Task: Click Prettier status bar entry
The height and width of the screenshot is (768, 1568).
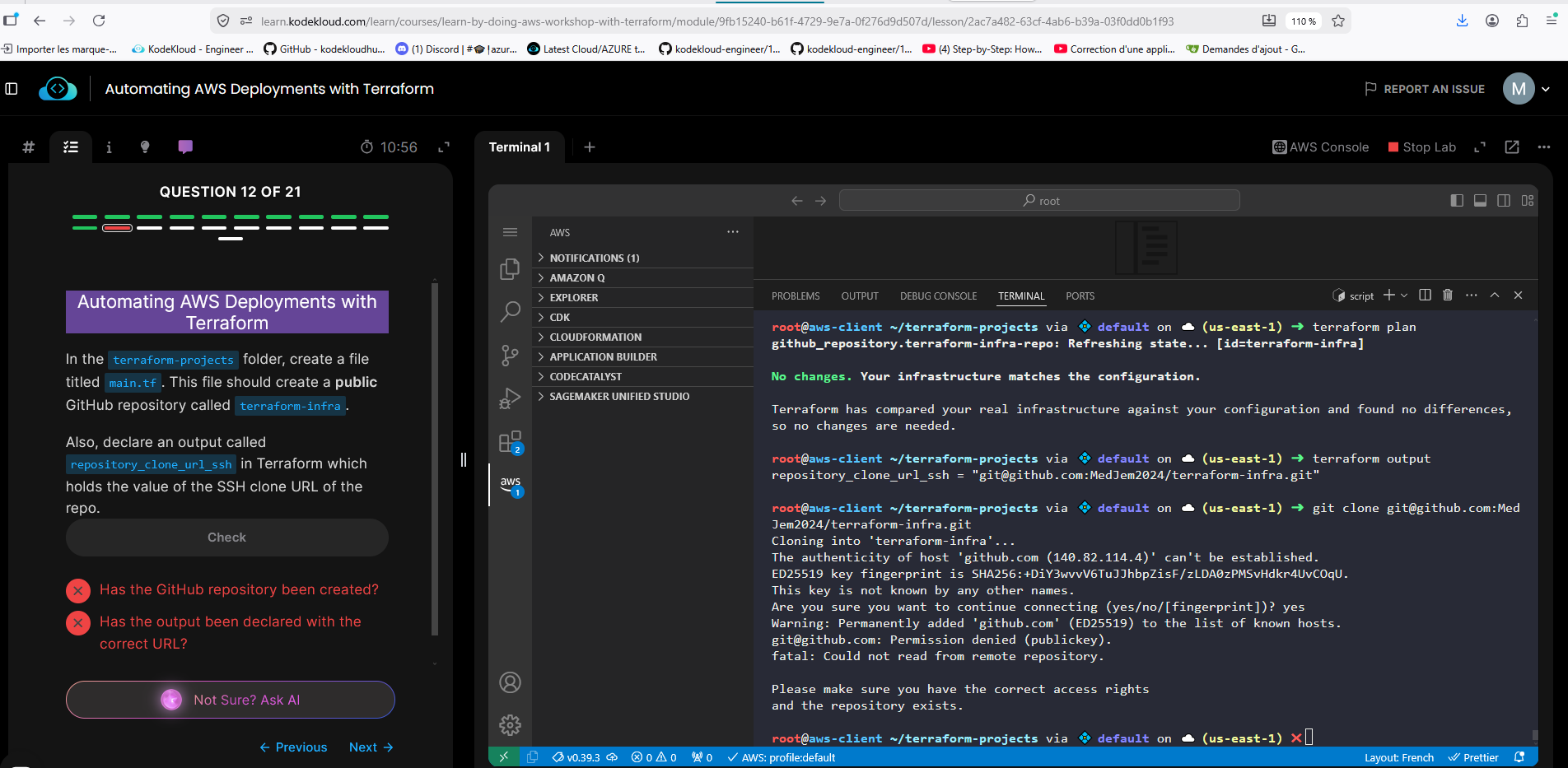Action: tap(1473, 757)
